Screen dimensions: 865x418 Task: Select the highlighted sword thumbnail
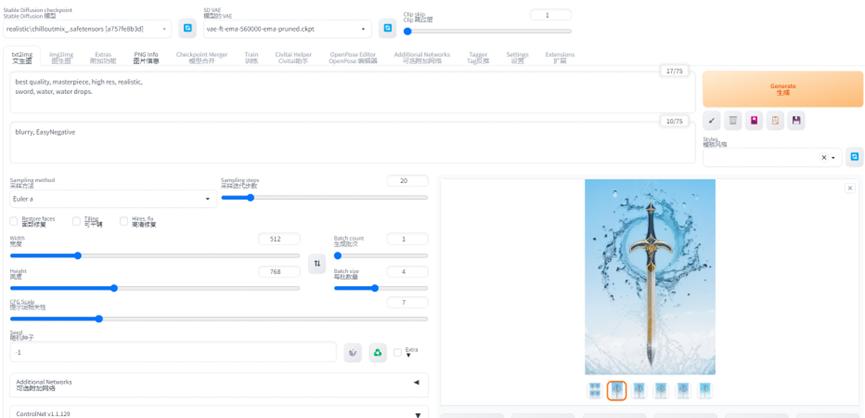(x=617, y=390)
